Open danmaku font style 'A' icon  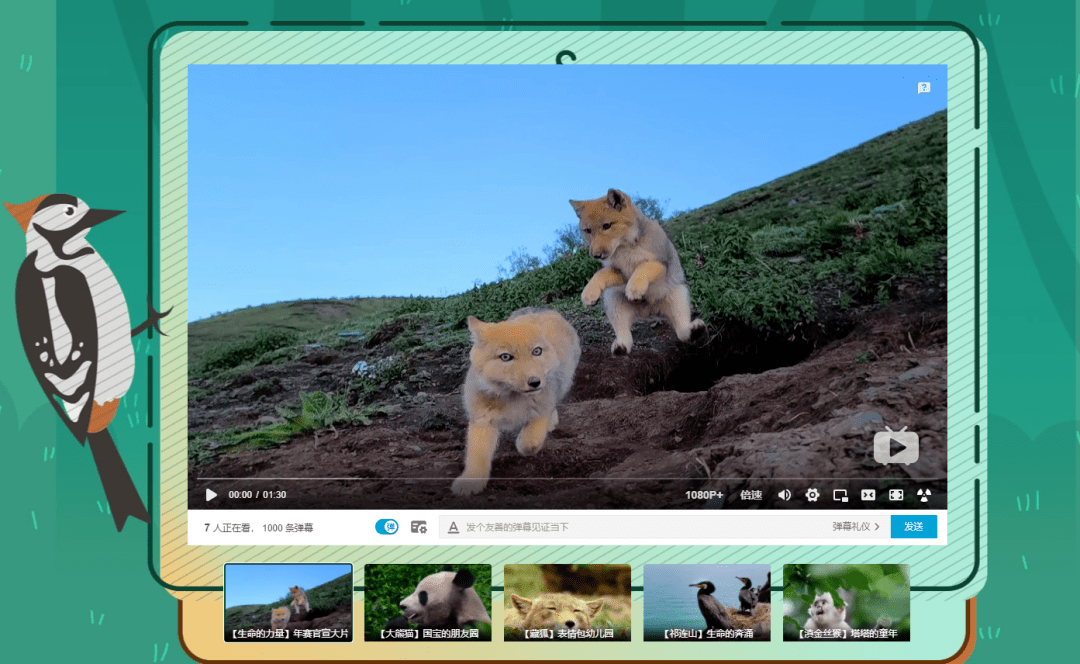[x=453, y=527]
